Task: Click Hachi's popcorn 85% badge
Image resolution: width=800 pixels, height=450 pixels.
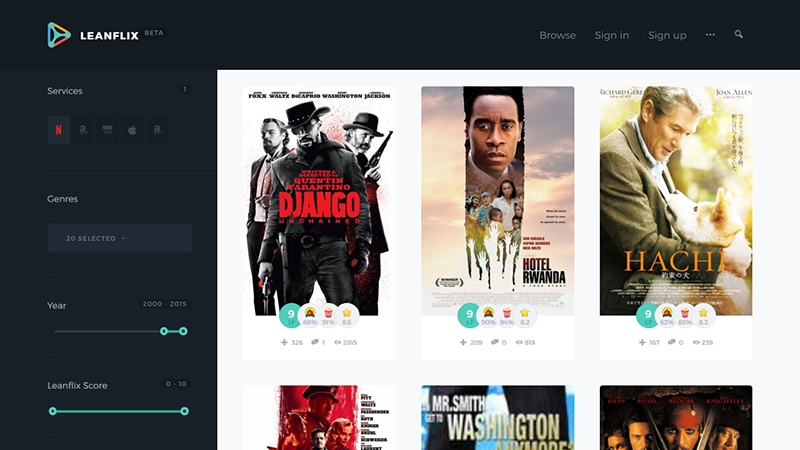Action: click(685, 316)
